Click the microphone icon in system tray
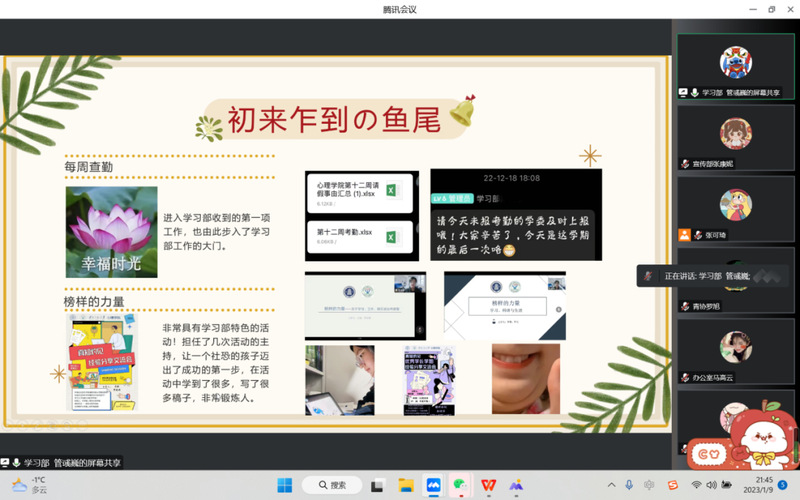Screen dimensions: 800x500 tap(629, 485)
